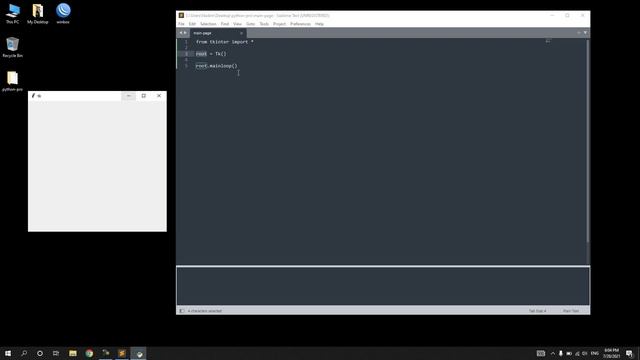Minimize the tk window
The height and width of the screenshot is (360, 640).
129,96
